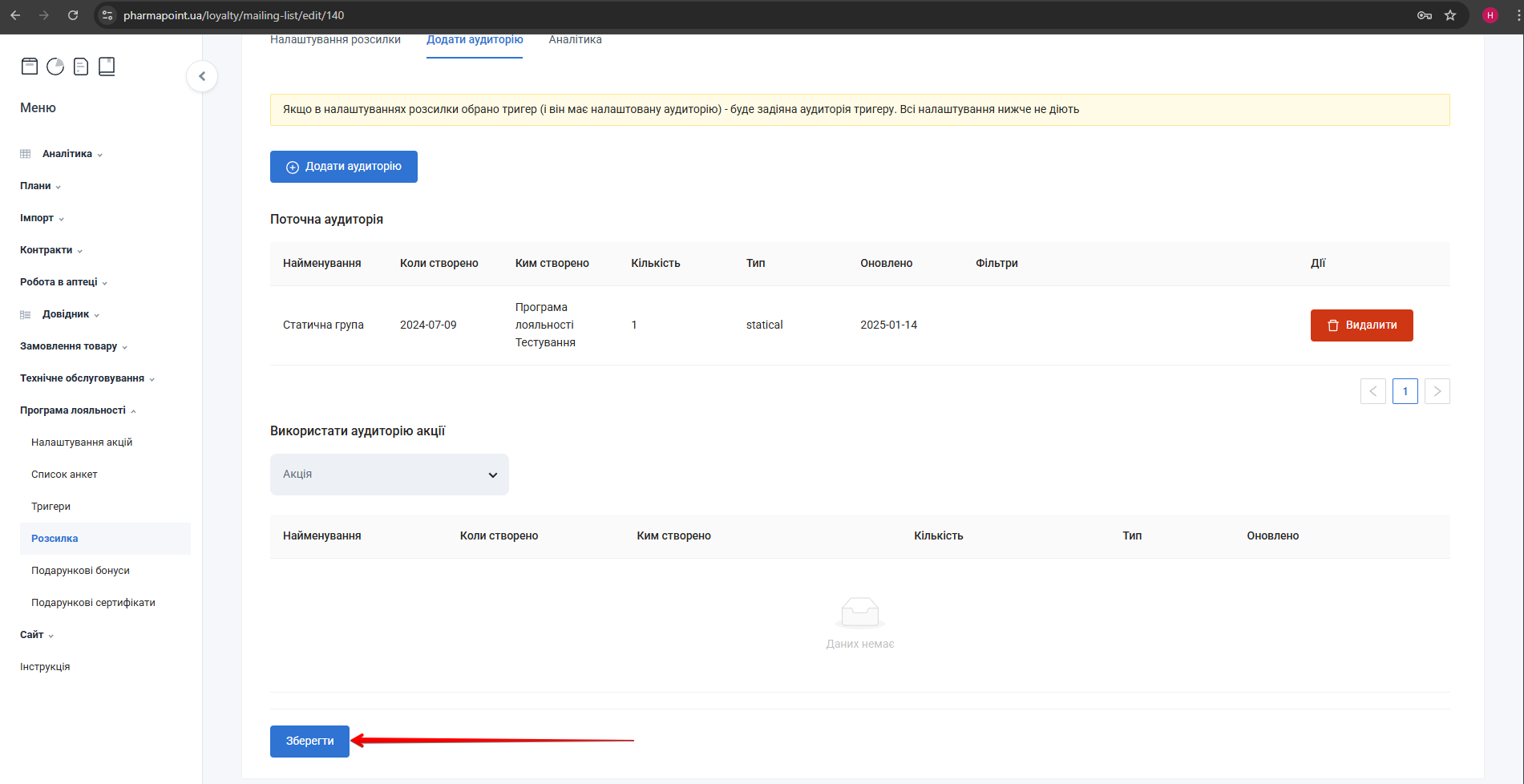
Task: Expand the Технічне обслуговування section
Action: pos(87,378)
